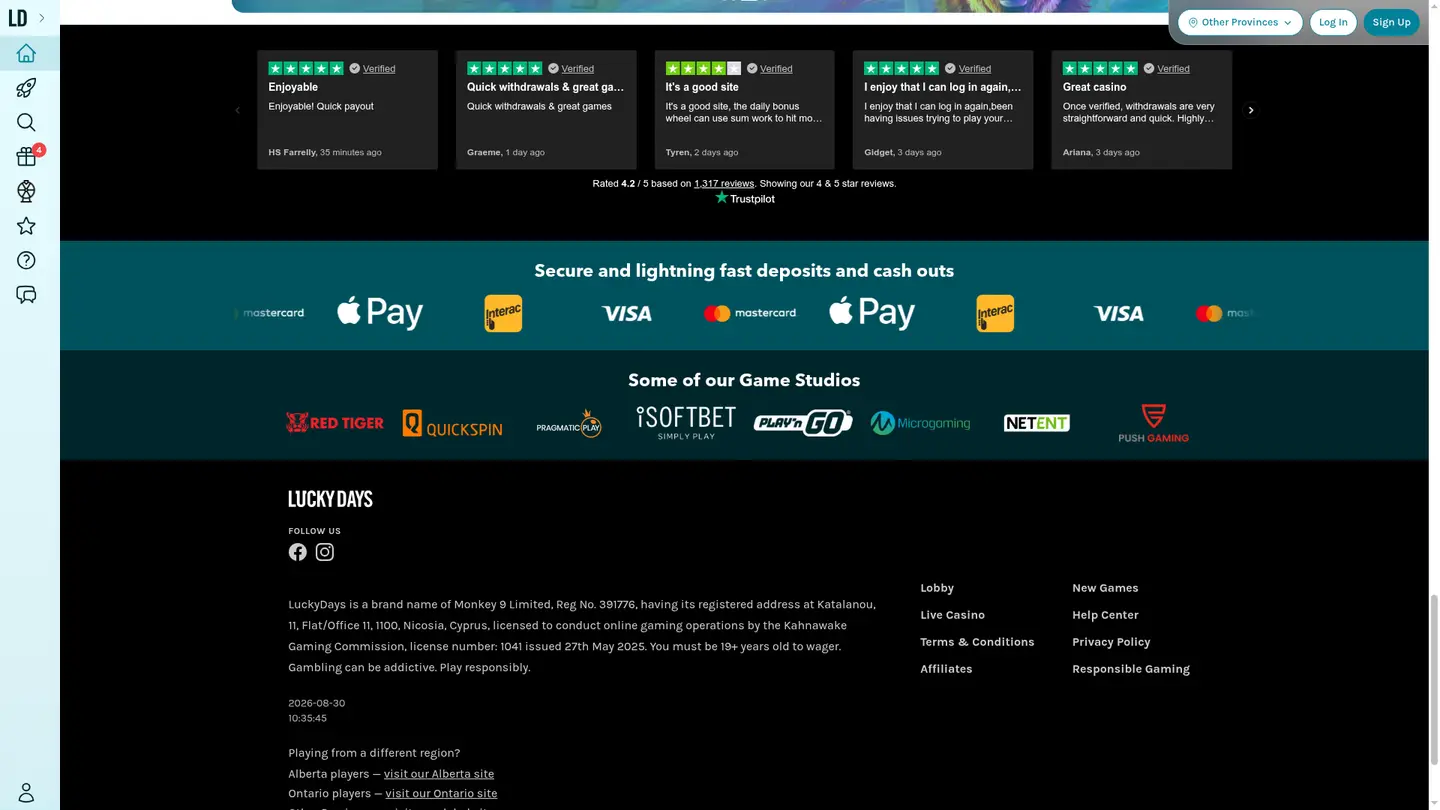This screenshot has height=810, width=1440.
Task: Open the Verified link on Enjoyable review
Action: (379, 69)
